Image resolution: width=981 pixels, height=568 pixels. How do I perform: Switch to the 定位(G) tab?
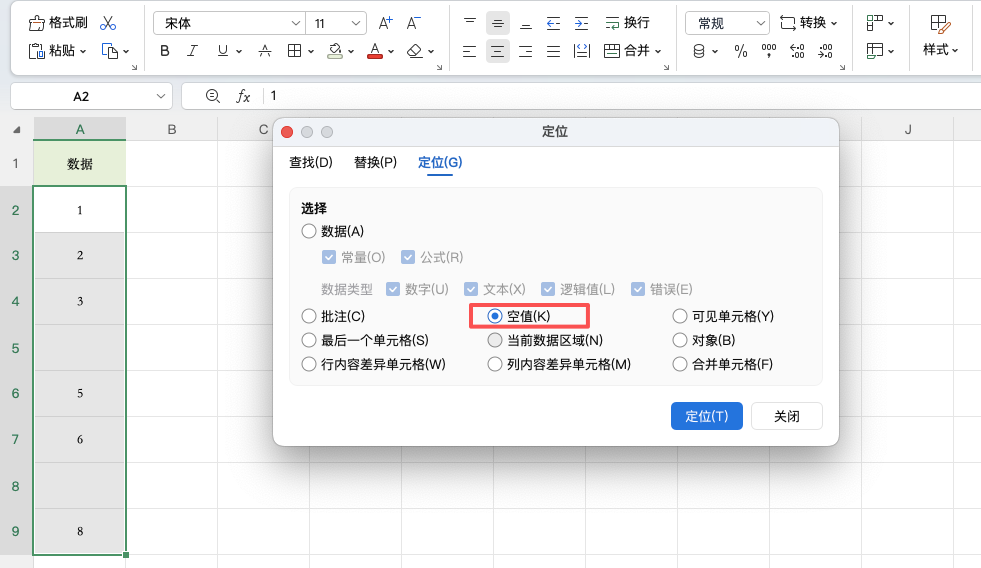[x=440, y=163]
